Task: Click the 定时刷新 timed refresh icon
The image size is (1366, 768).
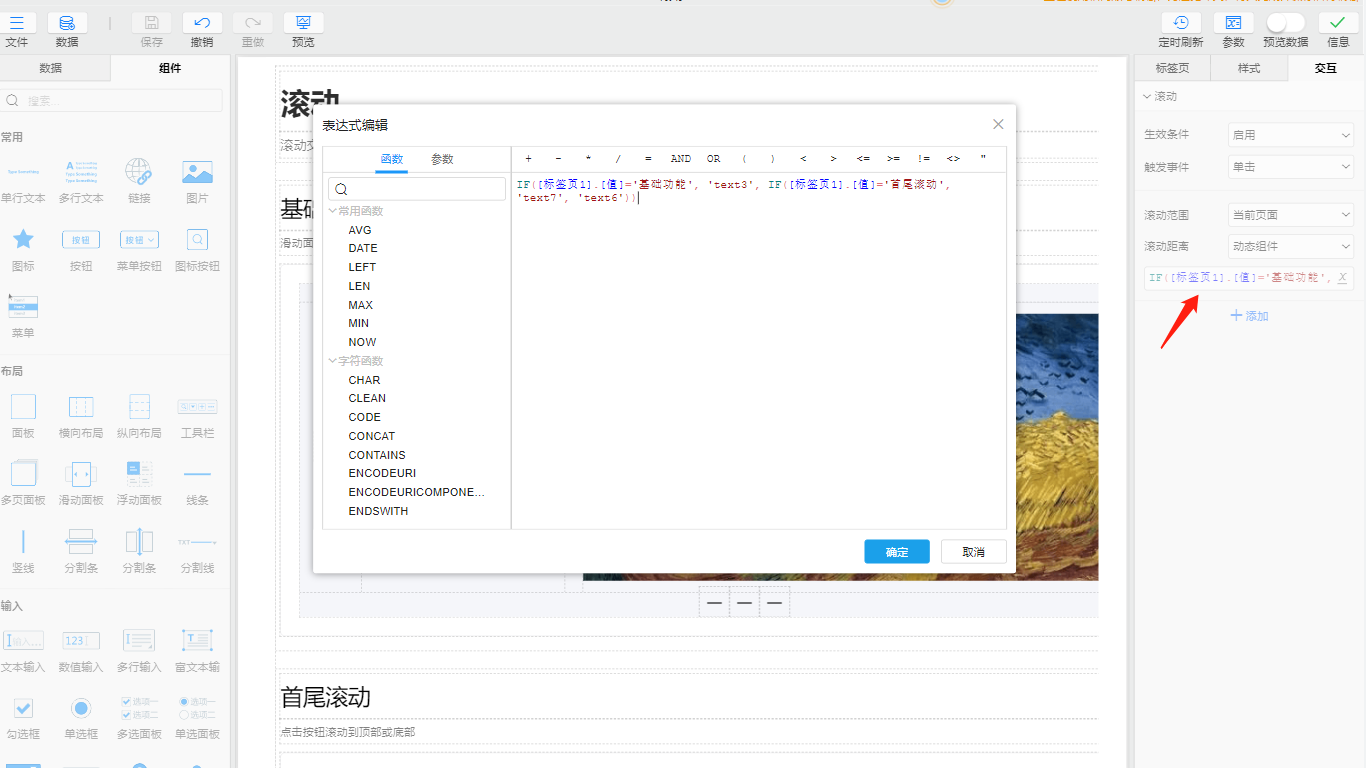Action: click(1181, 22)
